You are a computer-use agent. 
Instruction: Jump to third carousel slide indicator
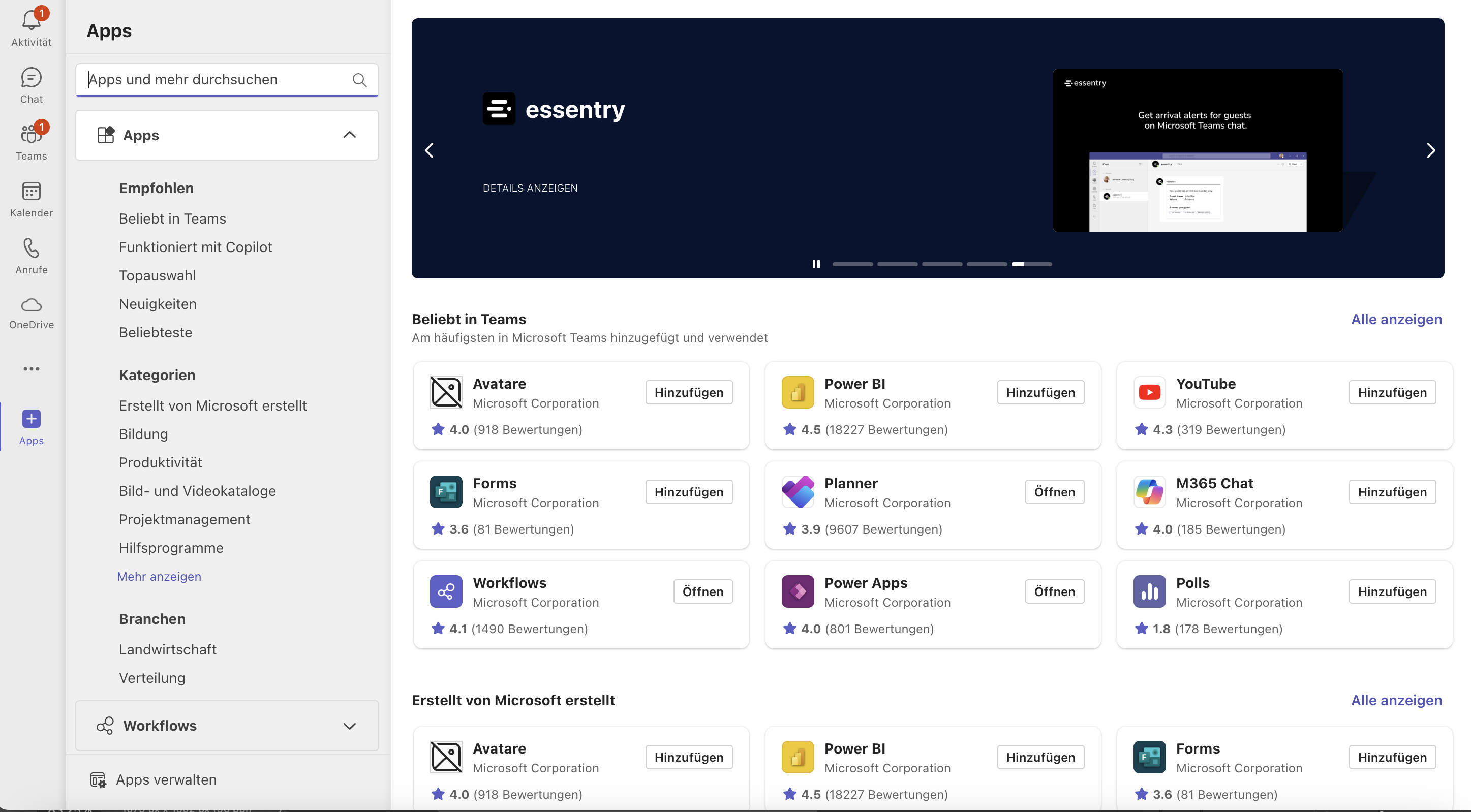(942, 264)
